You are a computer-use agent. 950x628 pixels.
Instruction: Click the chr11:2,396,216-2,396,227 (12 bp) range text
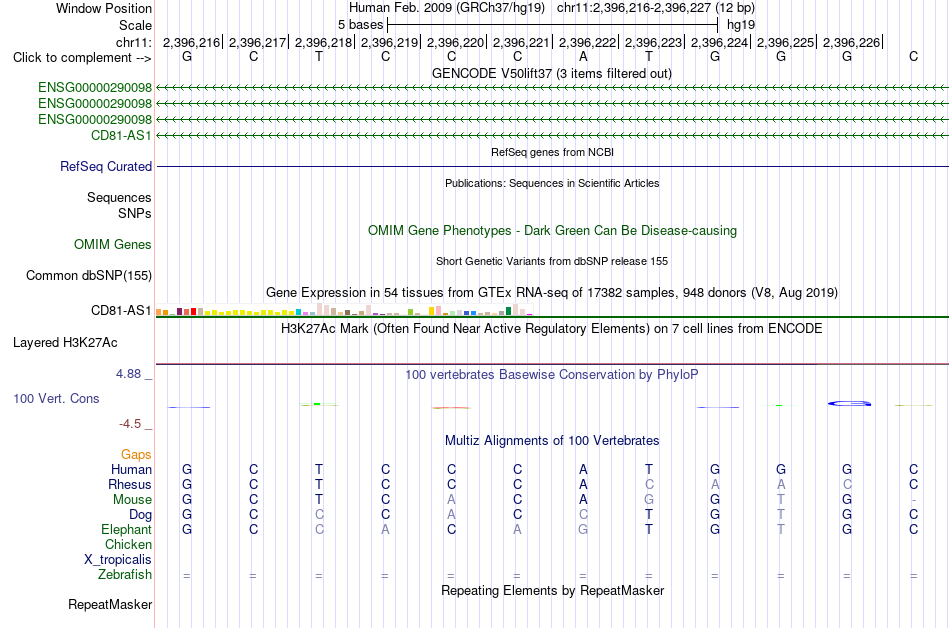[x=656, y=8]
